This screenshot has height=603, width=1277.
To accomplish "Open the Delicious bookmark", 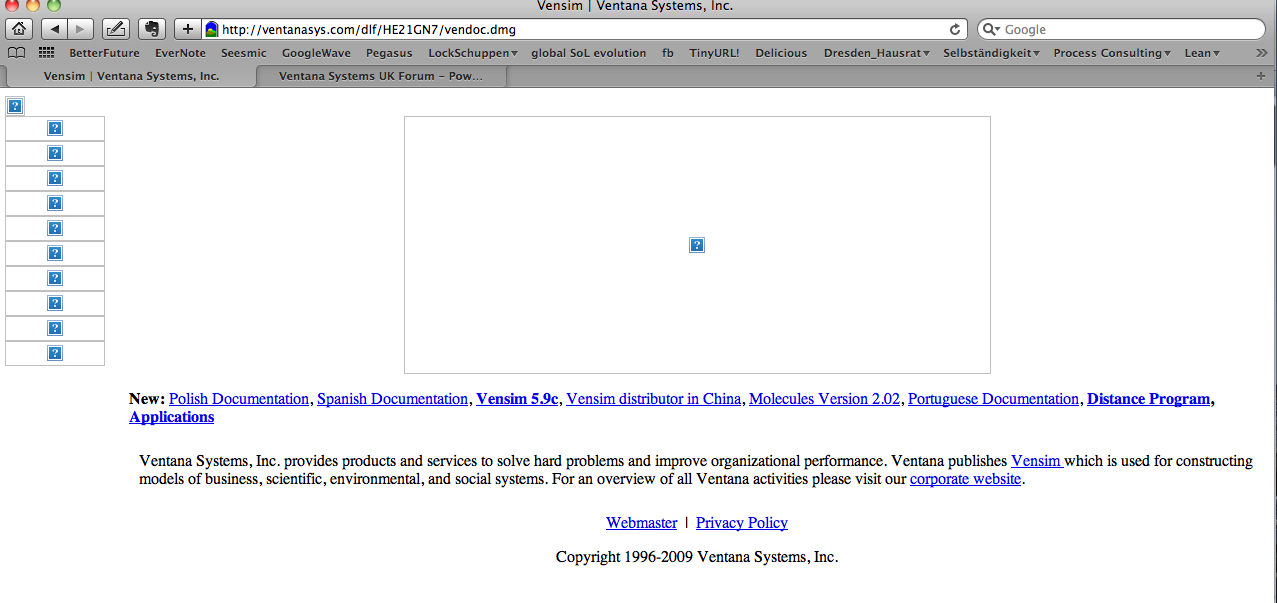I will [781, 53].
